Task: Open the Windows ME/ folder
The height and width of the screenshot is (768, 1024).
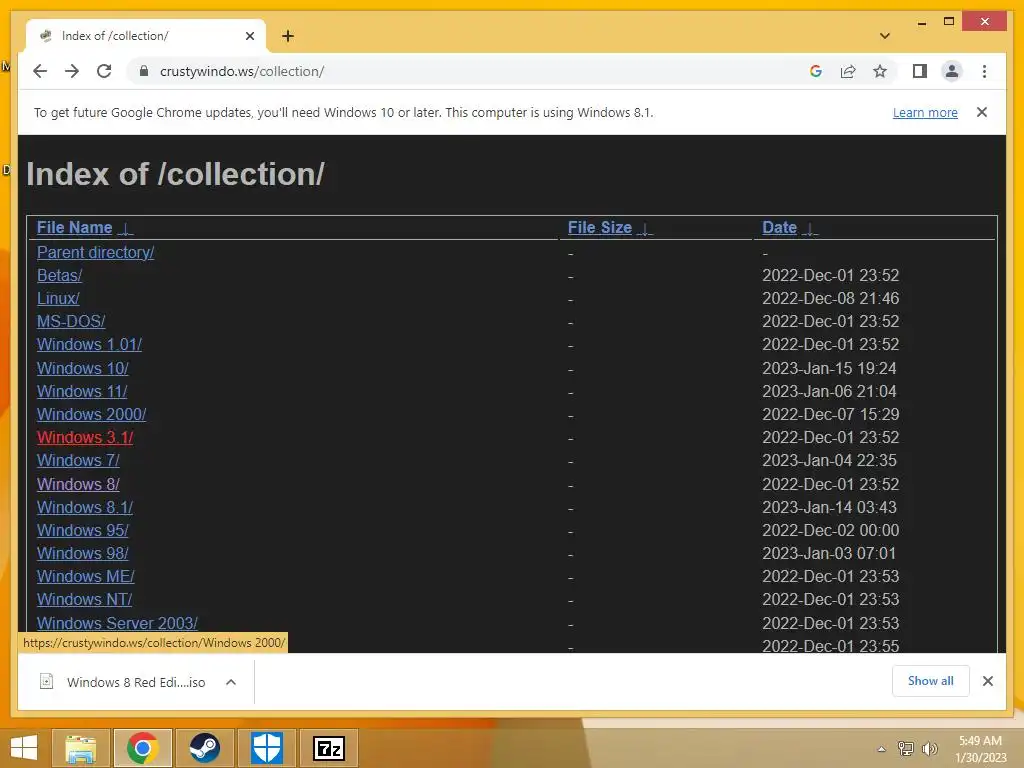Action: (86, 576)
